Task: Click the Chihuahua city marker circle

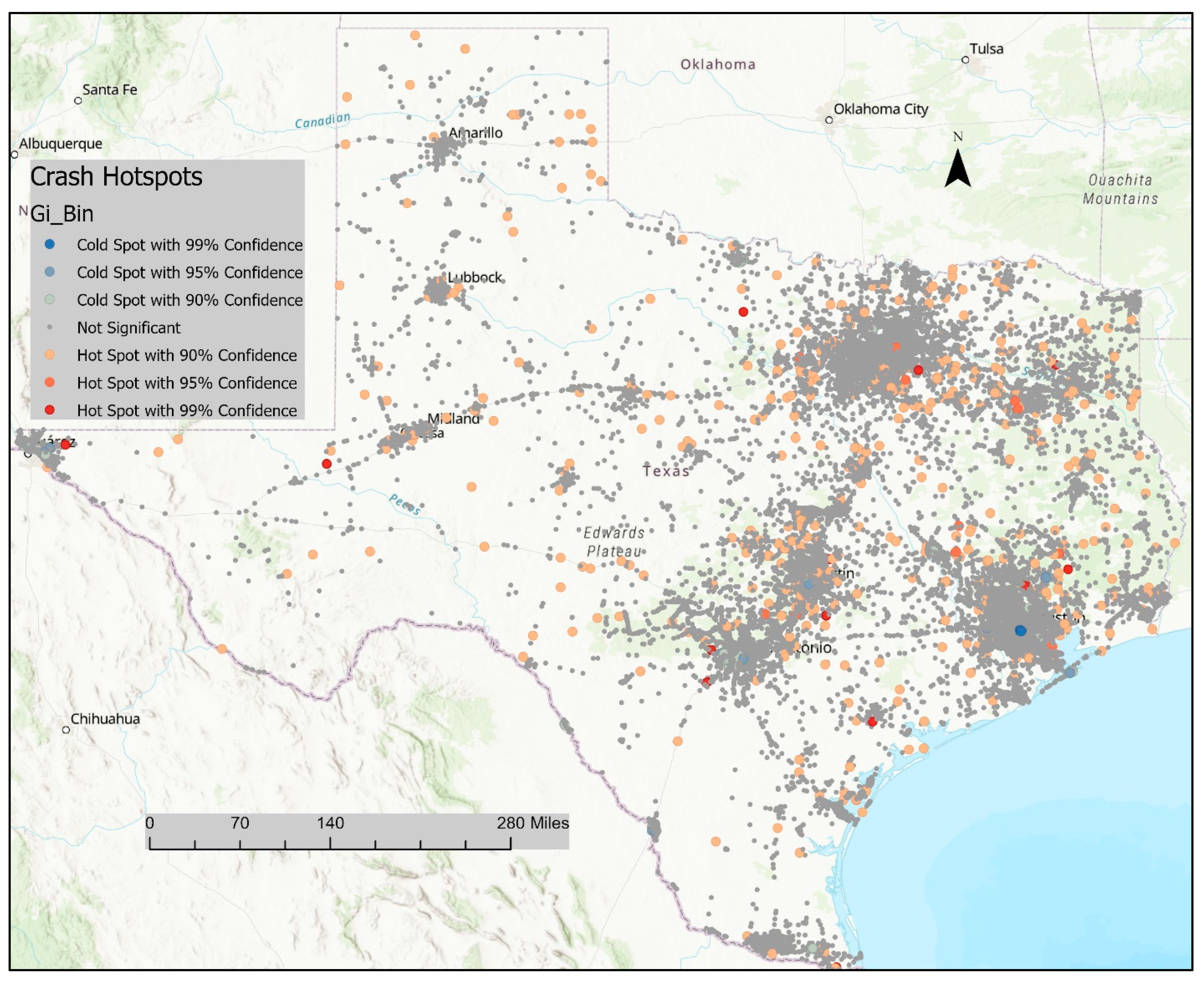Action: (x=66, y=729)
